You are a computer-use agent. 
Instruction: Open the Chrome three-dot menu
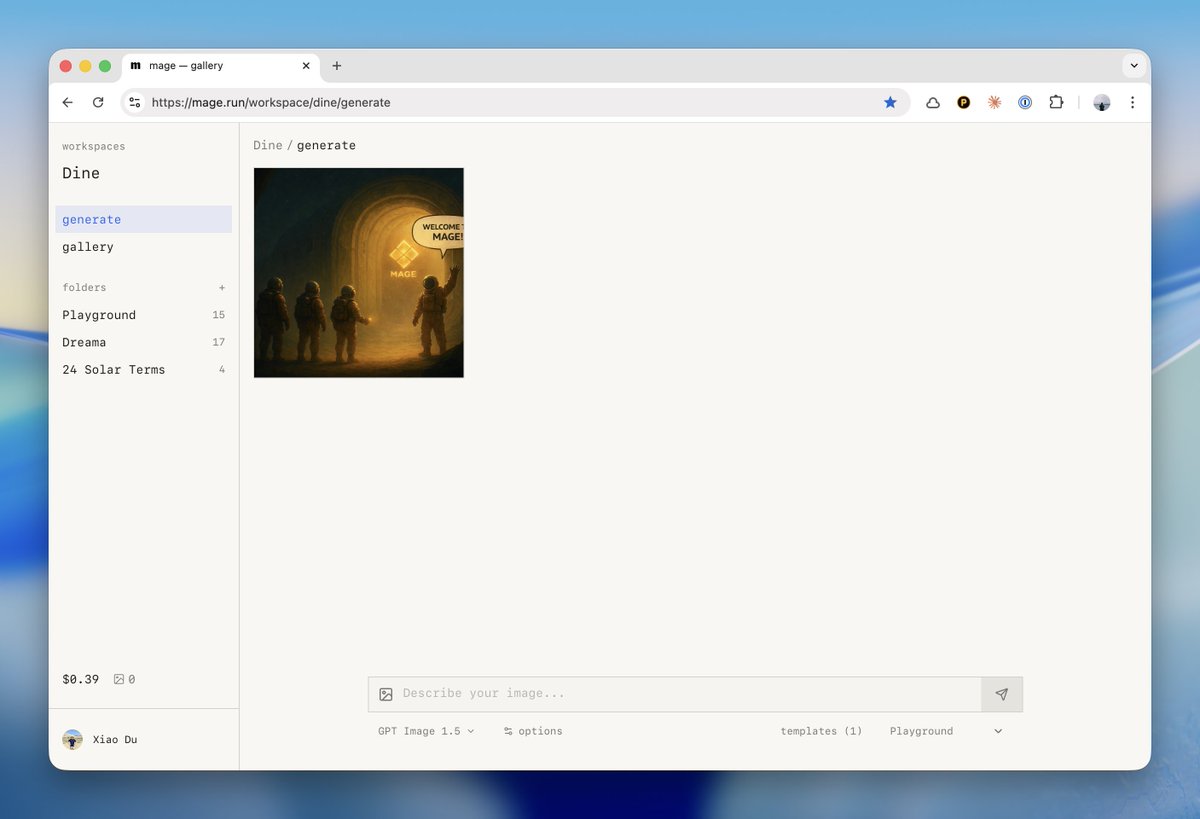[1132, 102]
